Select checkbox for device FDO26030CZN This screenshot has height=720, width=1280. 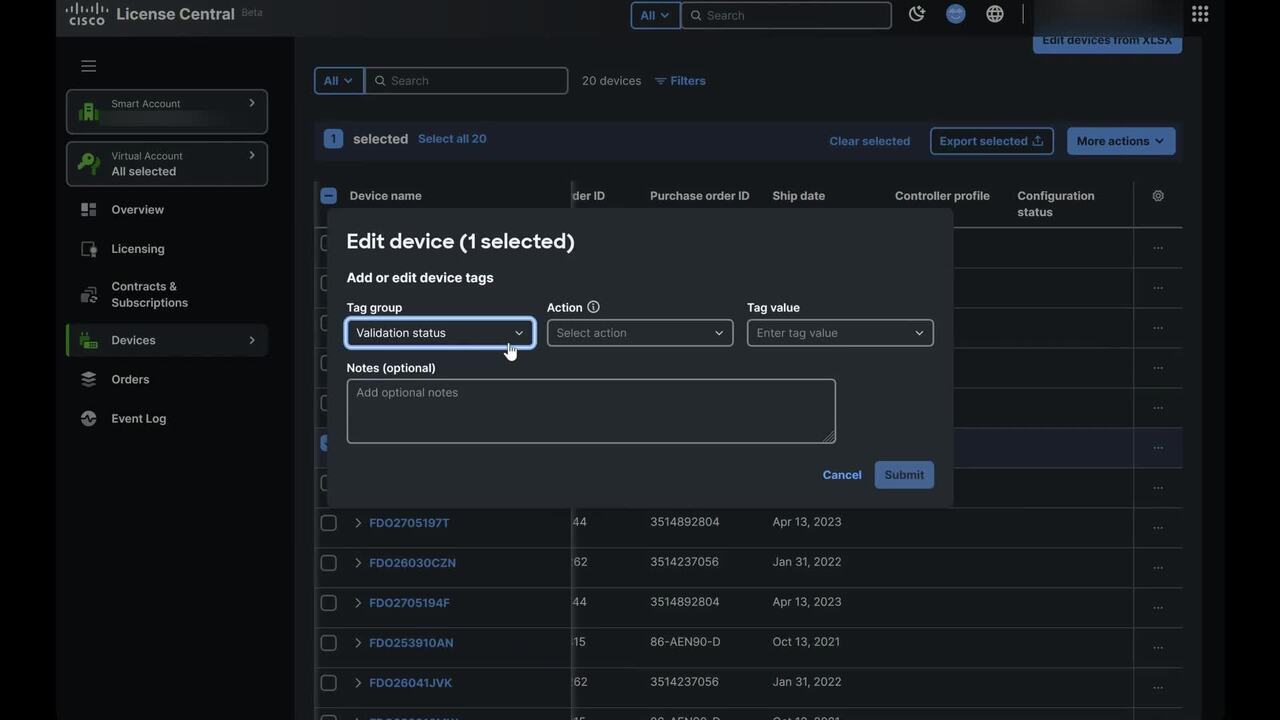pos(329,563)
